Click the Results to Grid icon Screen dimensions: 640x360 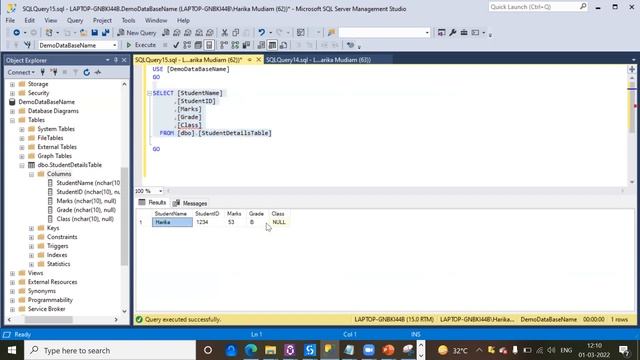(x=272, y=45)
